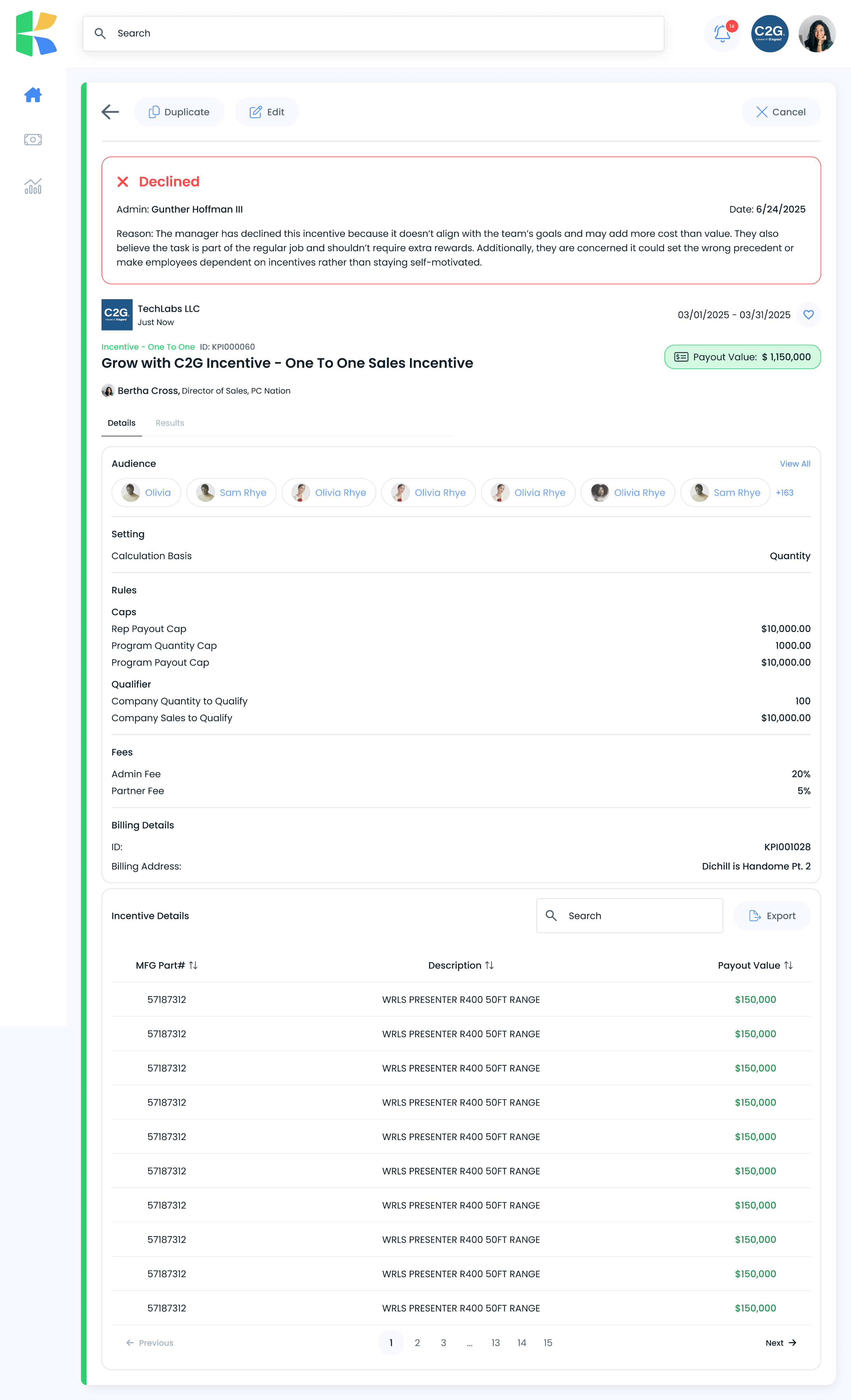Click Company Quantity to Qualify value 100

802,701
